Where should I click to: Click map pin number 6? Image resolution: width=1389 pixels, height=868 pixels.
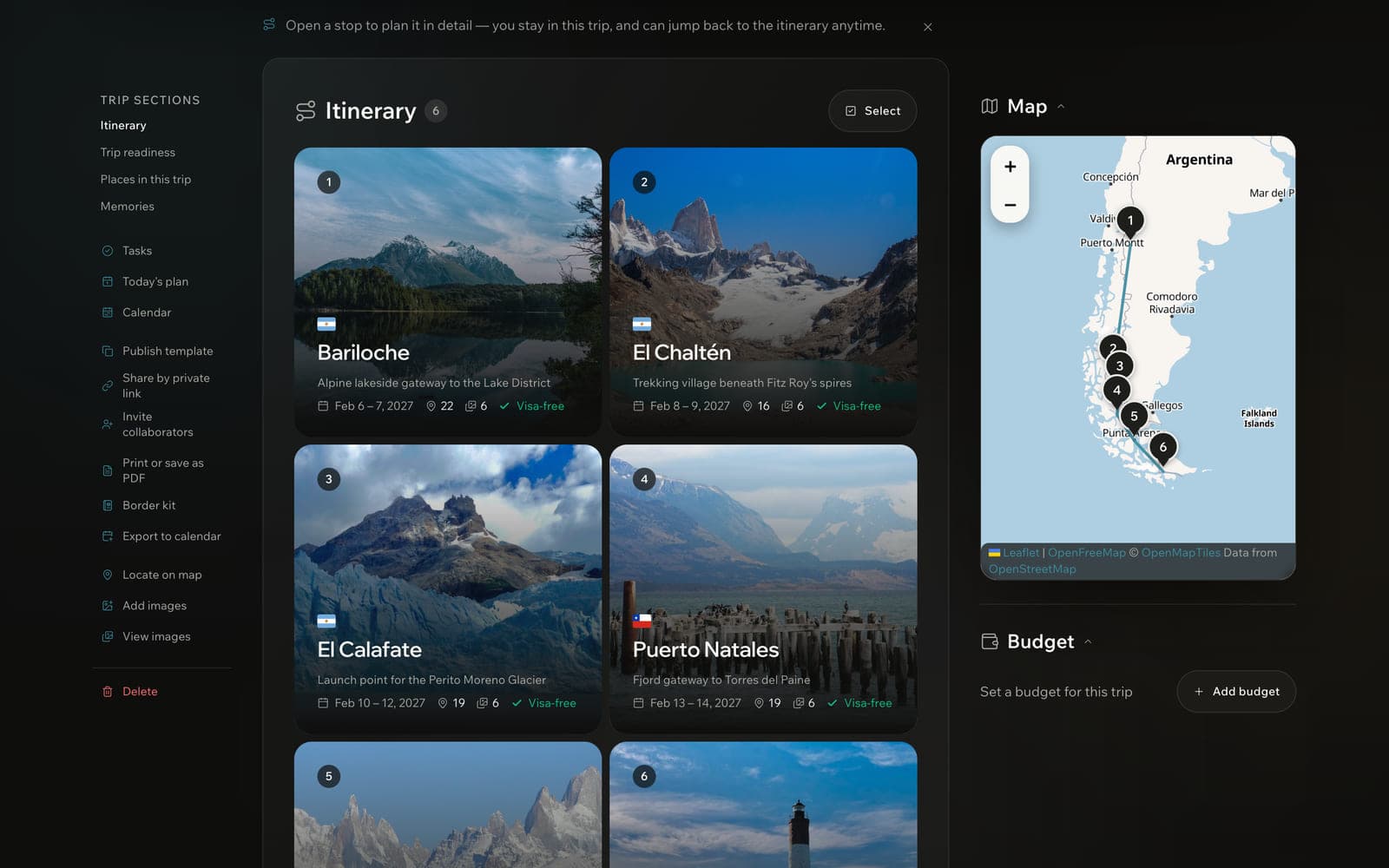click(x=1163, y=449)
